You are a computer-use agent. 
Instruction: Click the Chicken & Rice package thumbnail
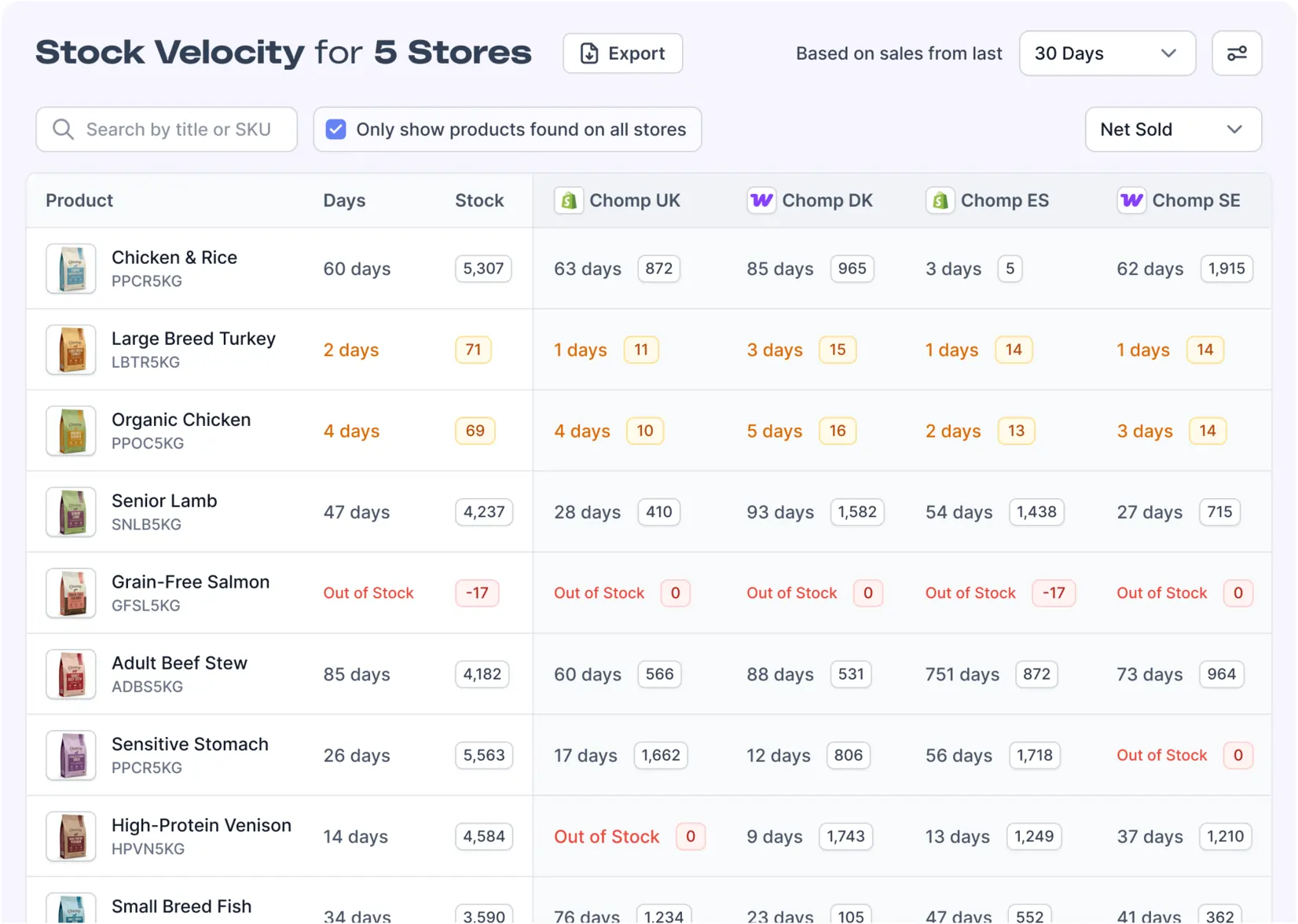(71, 268)
